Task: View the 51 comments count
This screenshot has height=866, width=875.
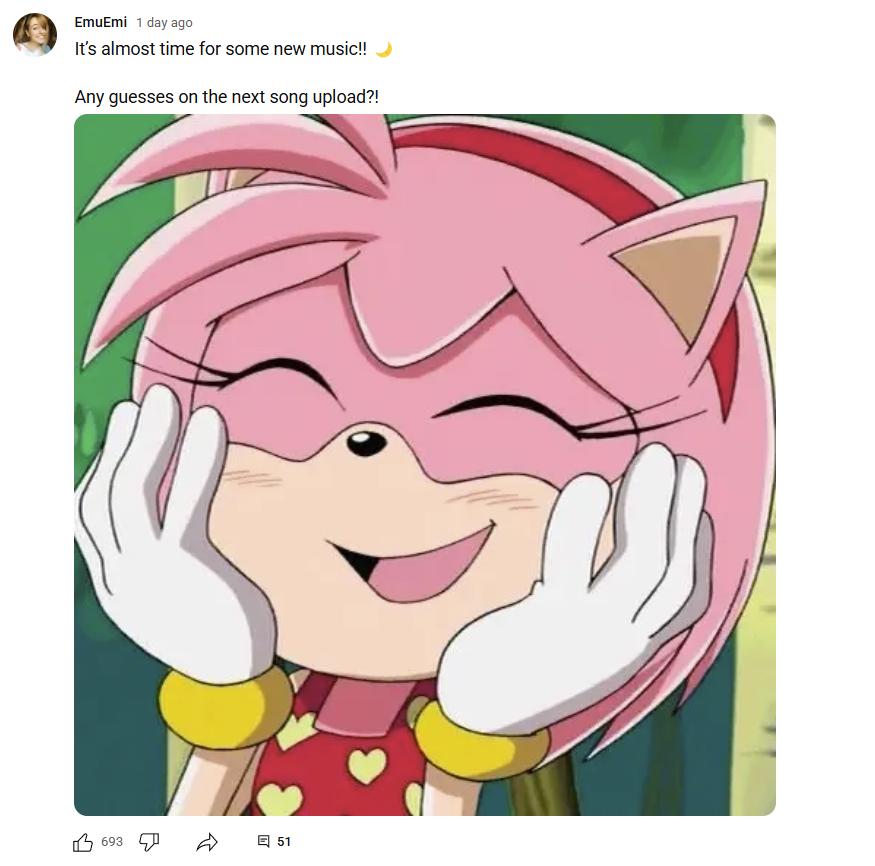Action: pyautogui.click(x=284, y=842)
